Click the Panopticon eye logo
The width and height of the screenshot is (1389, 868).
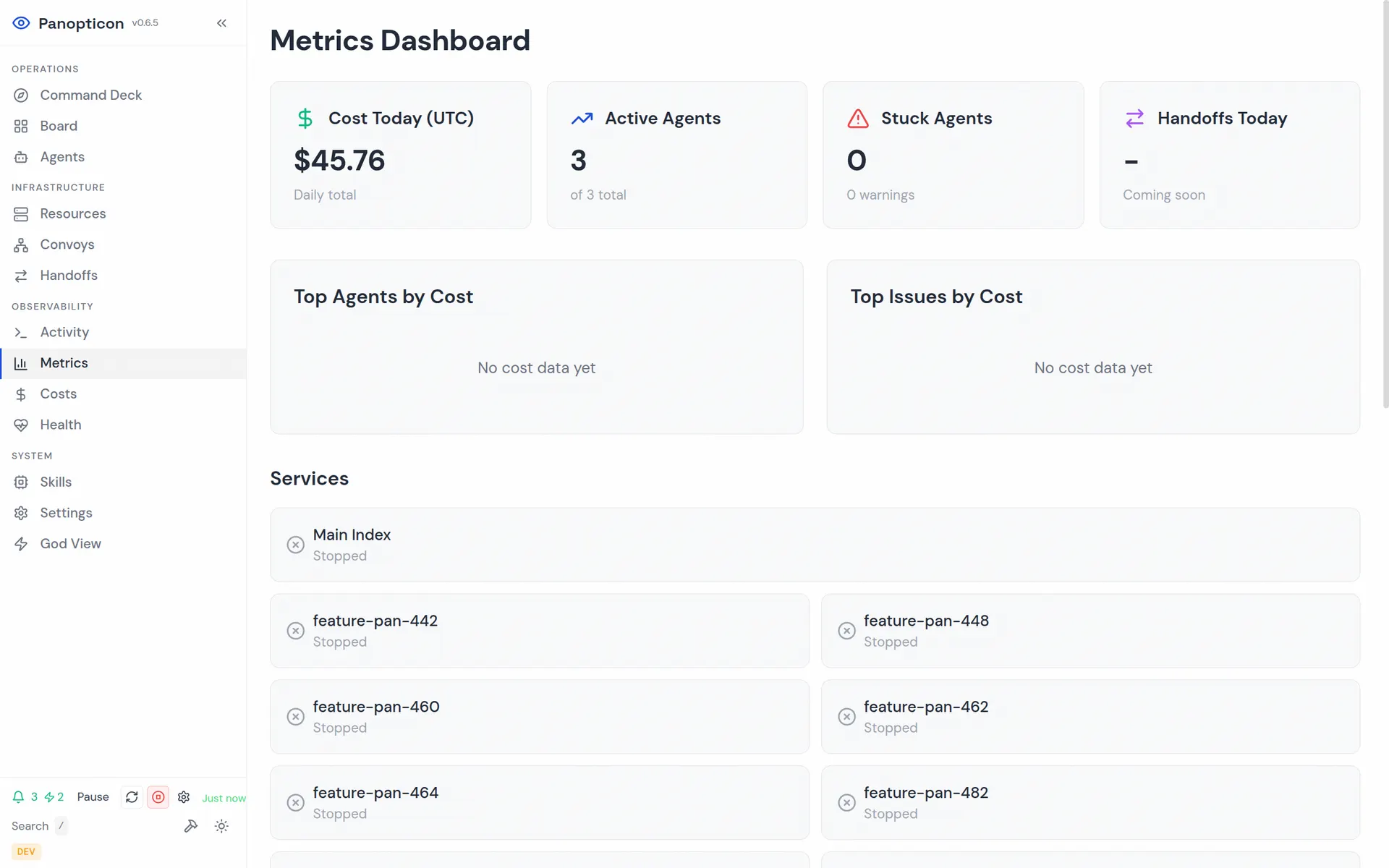21,23
